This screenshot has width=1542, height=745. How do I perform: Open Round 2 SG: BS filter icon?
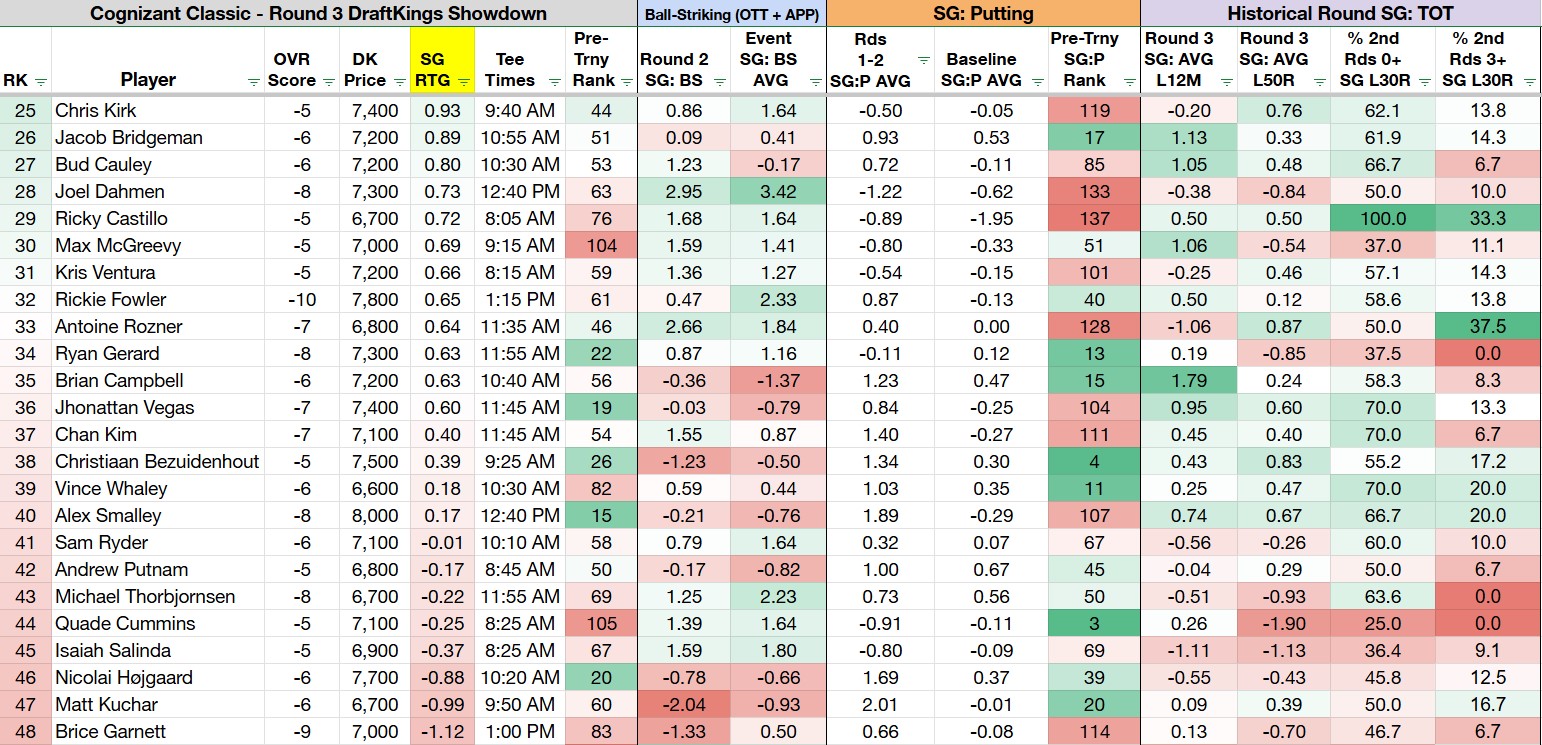click(x=721, y=82)
